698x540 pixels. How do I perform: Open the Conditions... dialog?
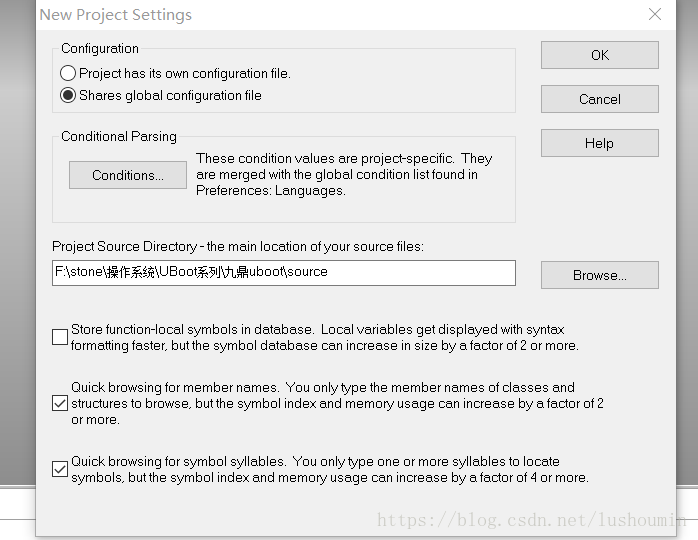[x=128, y=175]
